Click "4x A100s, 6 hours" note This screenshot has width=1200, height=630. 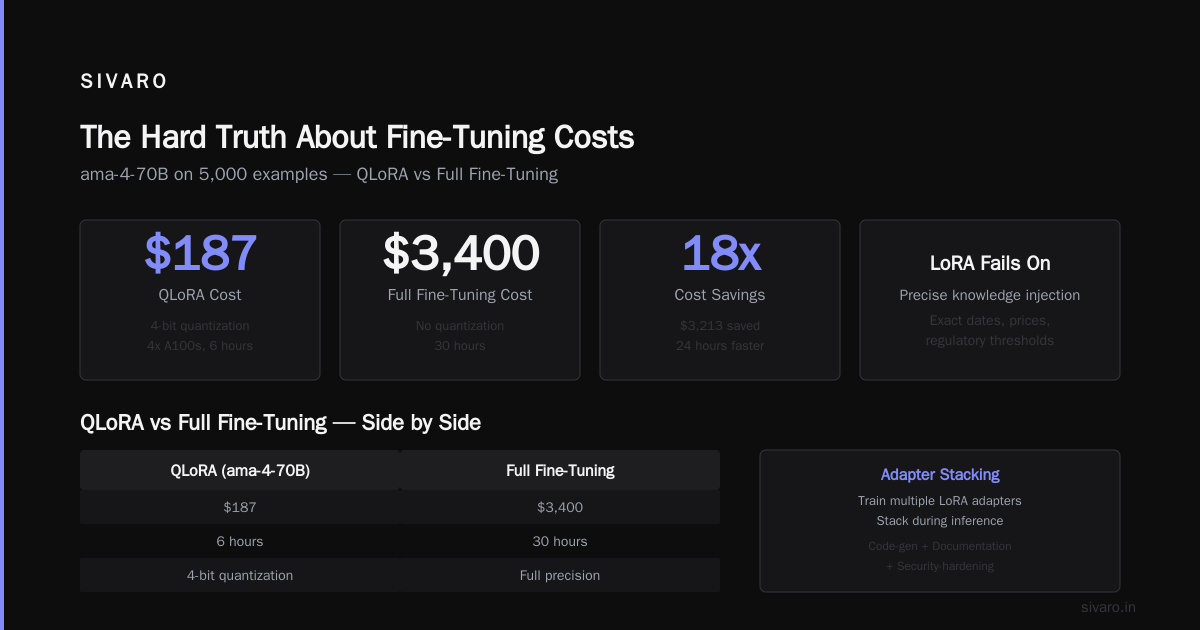(200, 346)
